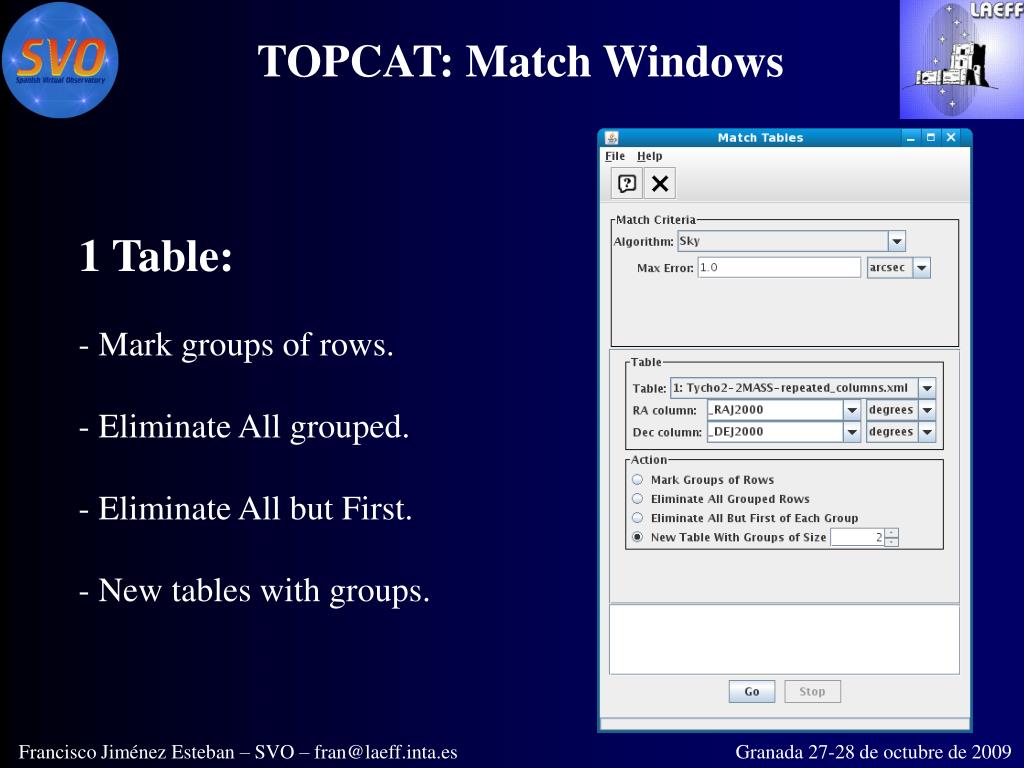Click the LAEFF logo image

point(961,59)
